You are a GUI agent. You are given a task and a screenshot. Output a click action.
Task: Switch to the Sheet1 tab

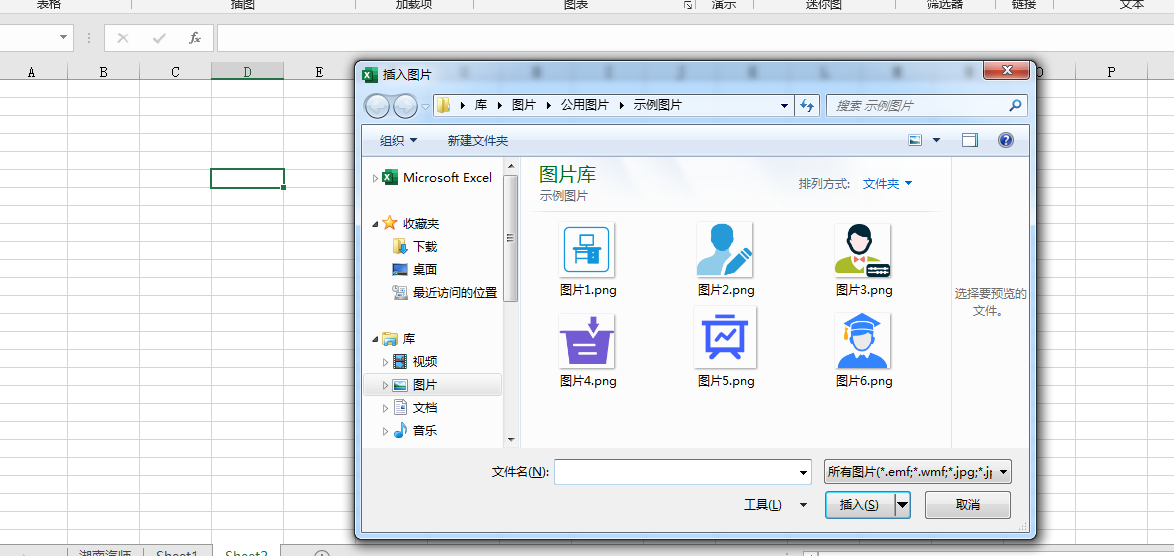point(177,552)
